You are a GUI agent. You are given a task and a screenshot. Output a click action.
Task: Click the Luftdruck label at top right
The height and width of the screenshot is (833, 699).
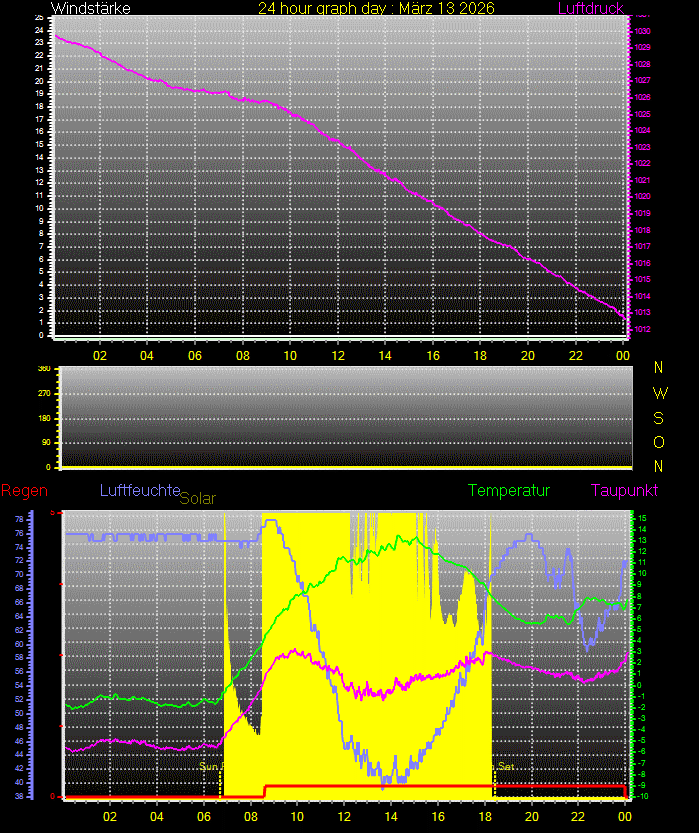[x=591, y=8]
